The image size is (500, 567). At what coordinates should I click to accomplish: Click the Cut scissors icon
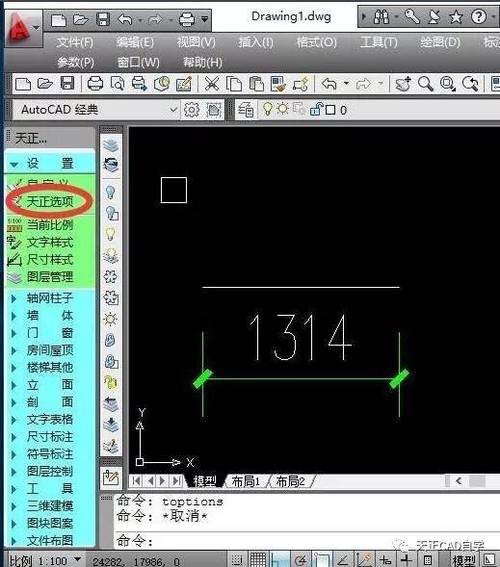pos(212,84)
